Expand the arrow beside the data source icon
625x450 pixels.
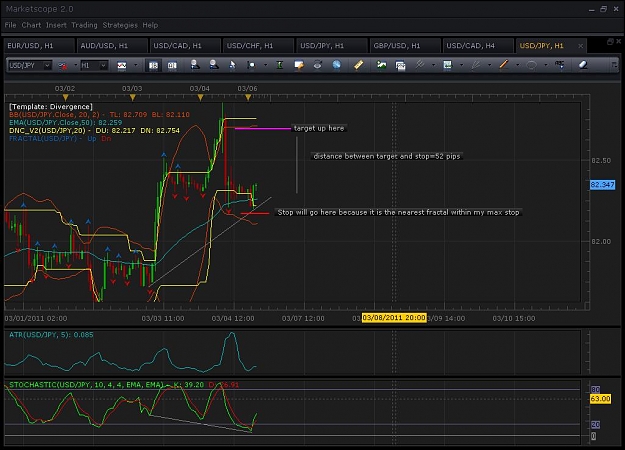point(75,65)
